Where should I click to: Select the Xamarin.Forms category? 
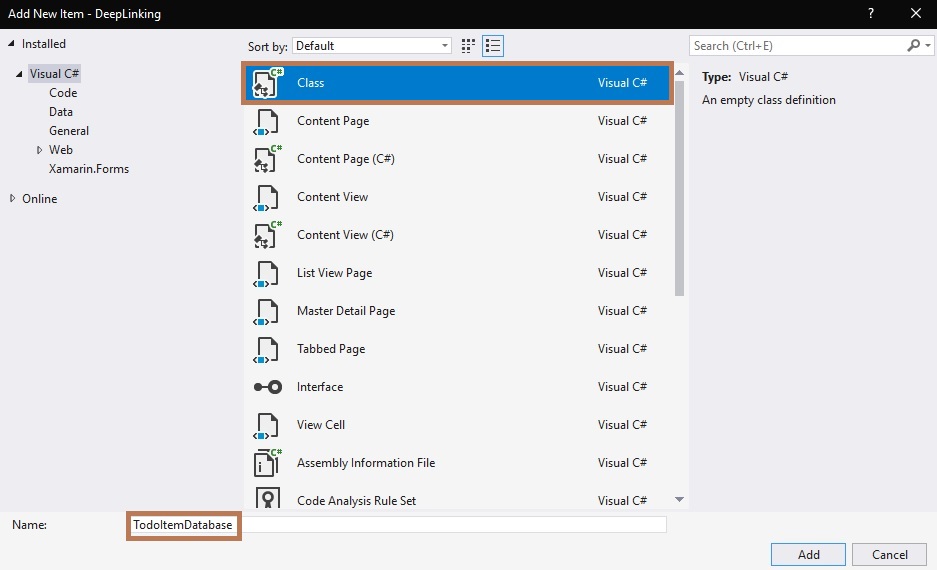[89, 169]
